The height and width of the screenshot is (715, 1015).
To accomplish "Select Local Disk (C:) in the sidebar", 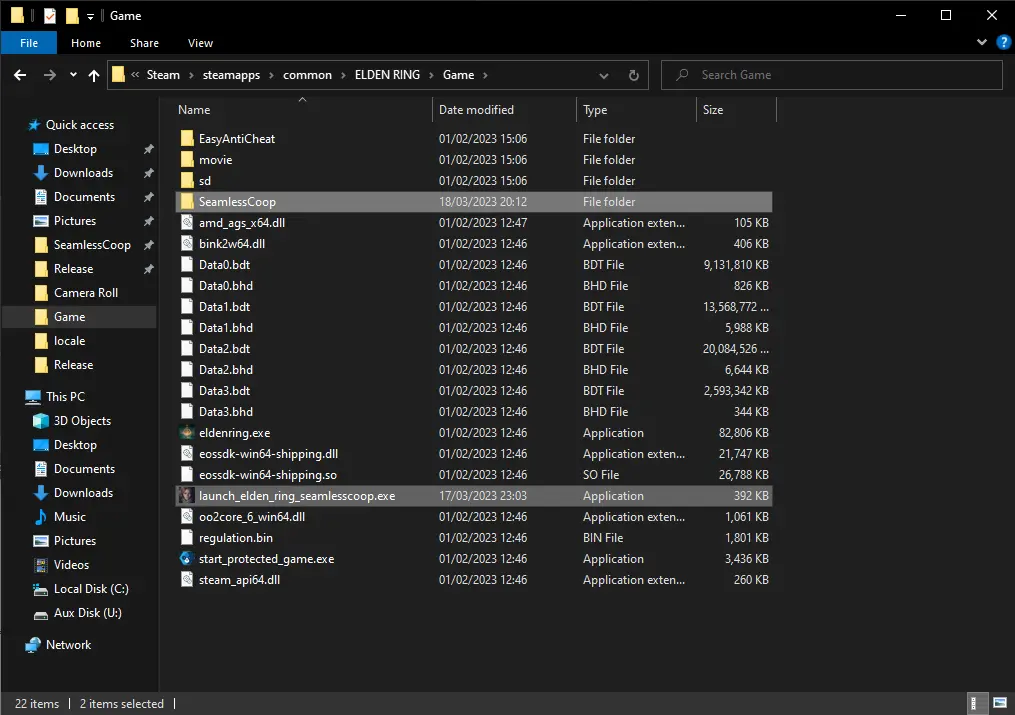I will pyautogui.click(x=91, y=589).
